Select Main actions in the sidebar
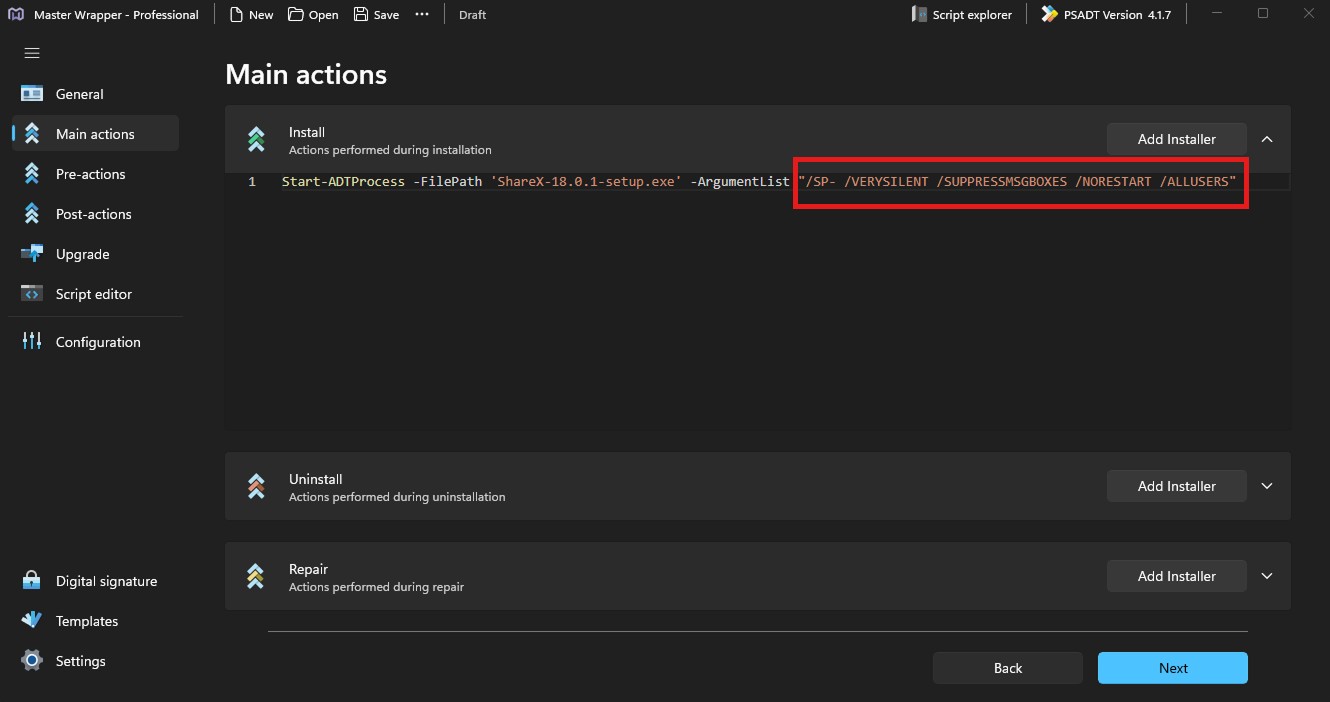Screen dimensions: 1330x702 (x=95, y=134)
